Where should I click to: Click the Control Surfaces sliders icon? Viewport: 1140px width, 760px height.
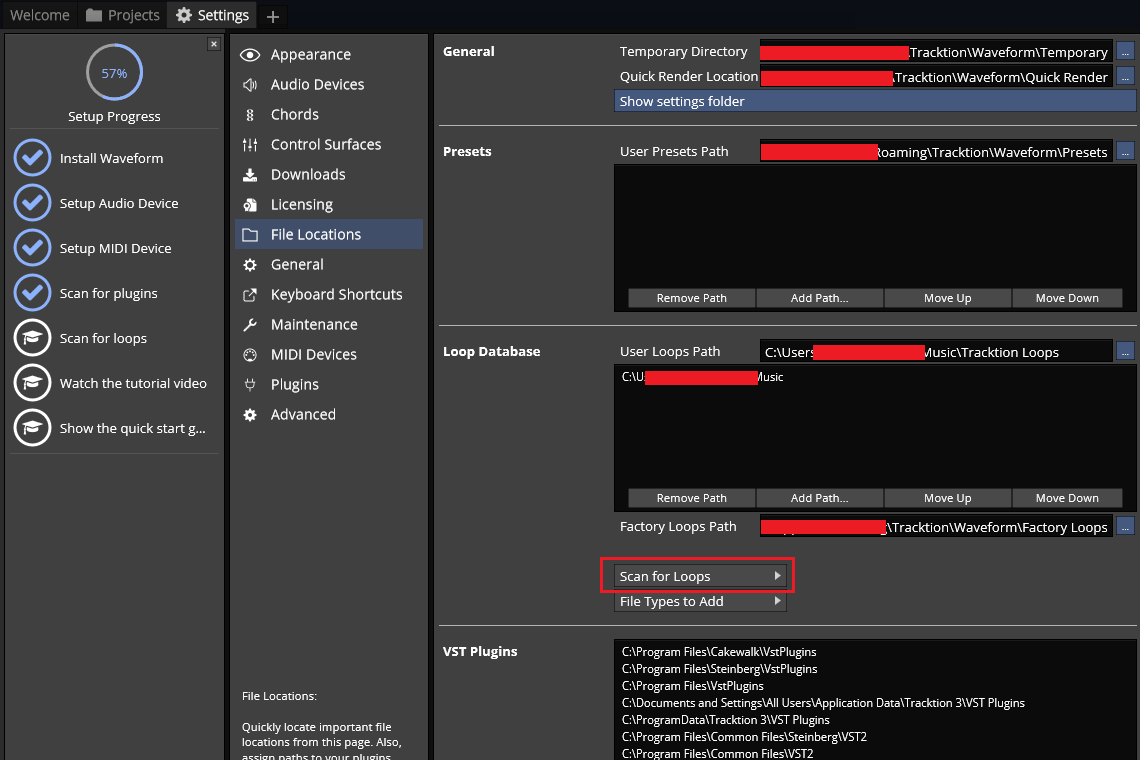(x=250, y=145)
